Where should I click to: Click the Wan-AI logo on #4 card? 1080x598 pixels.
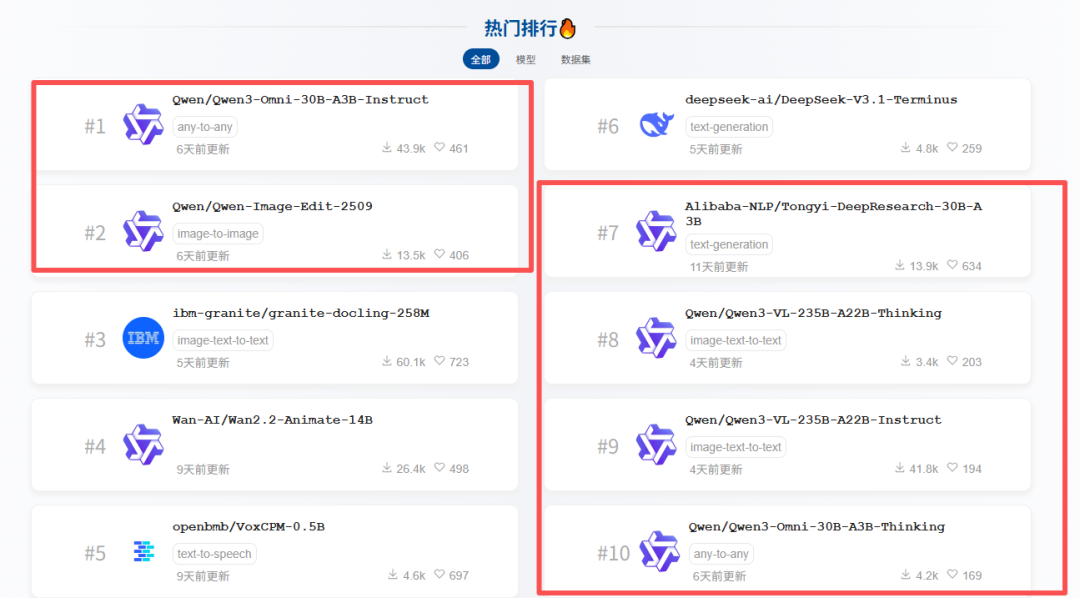pyautogui.click(x=143, y=445)
